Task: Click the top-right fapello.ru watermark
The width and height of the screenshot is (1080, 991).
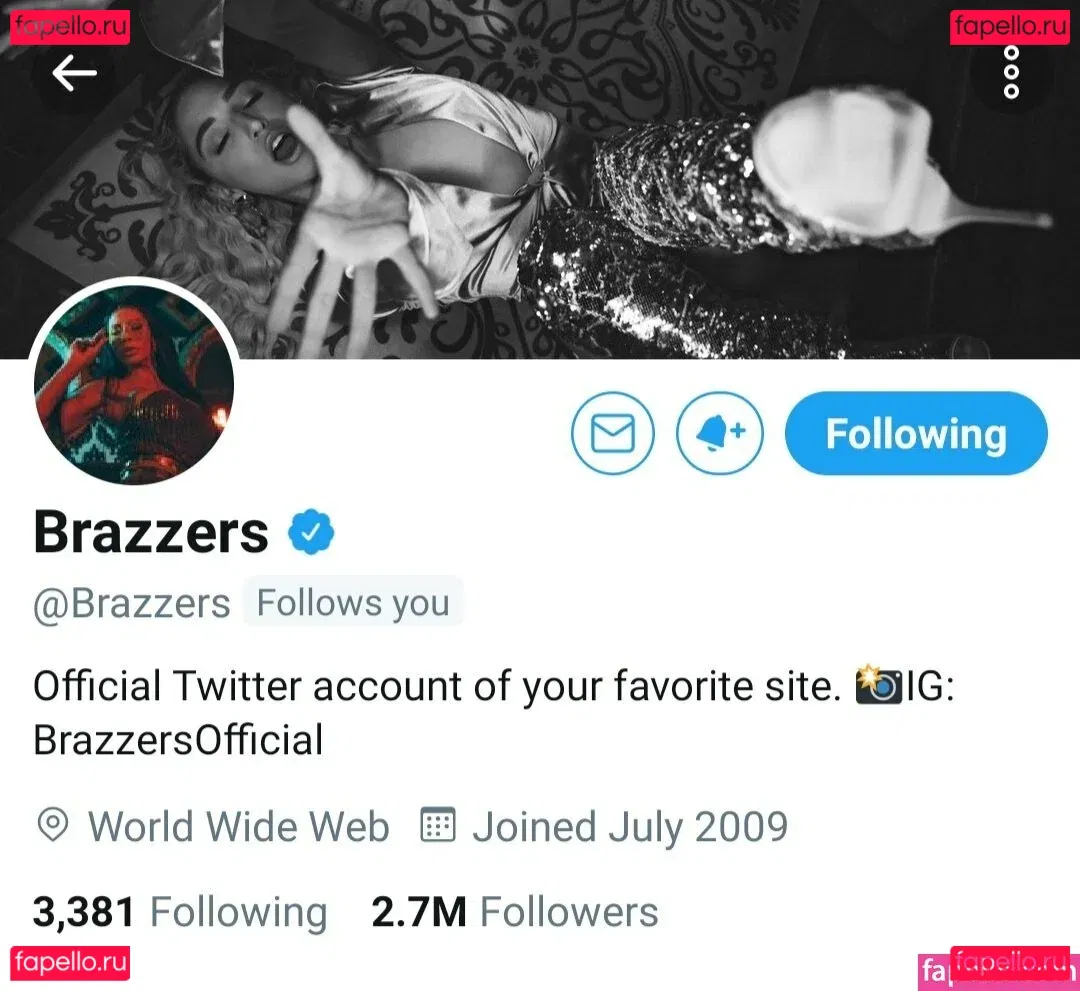Action: click(1010, 27)
